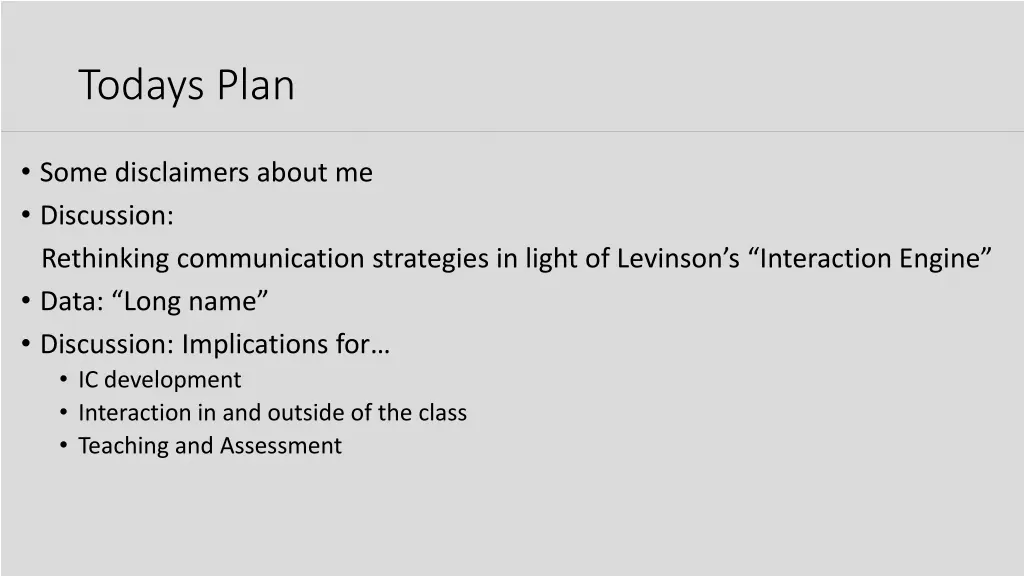Click the 'Teaching and Assessment' sub-bullet
Screen dimensions: 1024x576
(210, 445)
